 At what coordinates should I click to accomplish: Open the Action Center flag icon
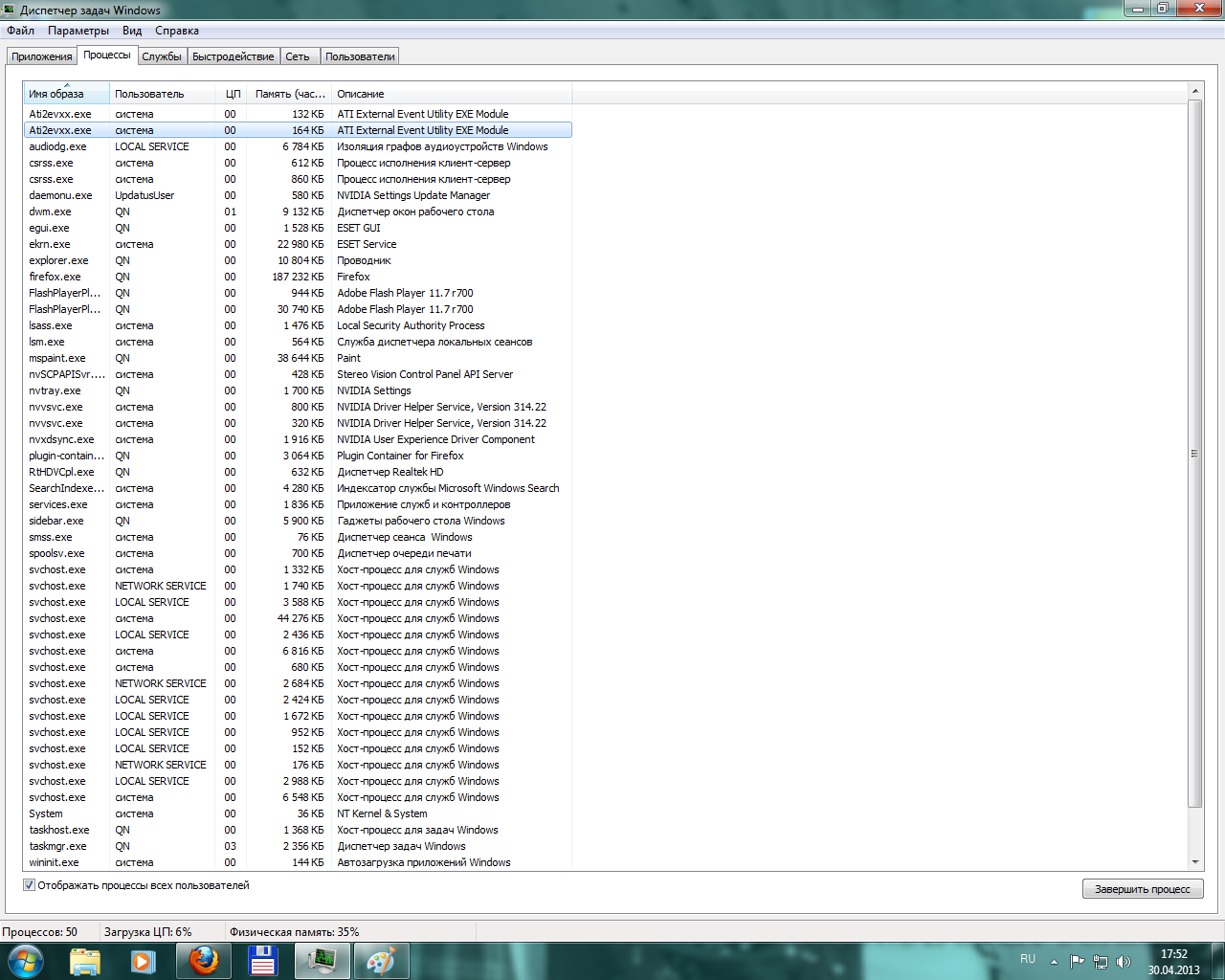[1077, 961]
